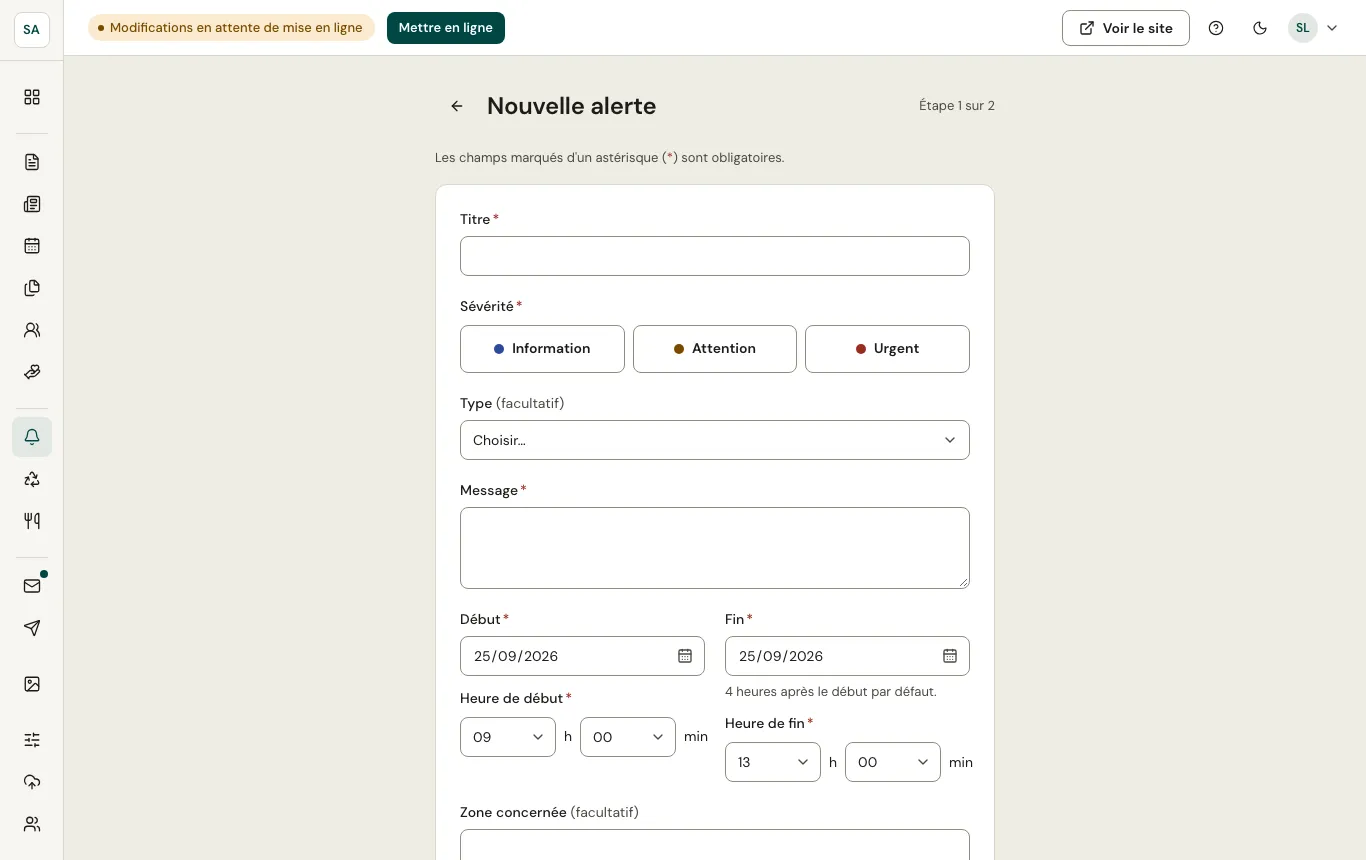Viewport: 1366px width, 860px height.
Task: Select the Information severity option
Action: point(542,349)
